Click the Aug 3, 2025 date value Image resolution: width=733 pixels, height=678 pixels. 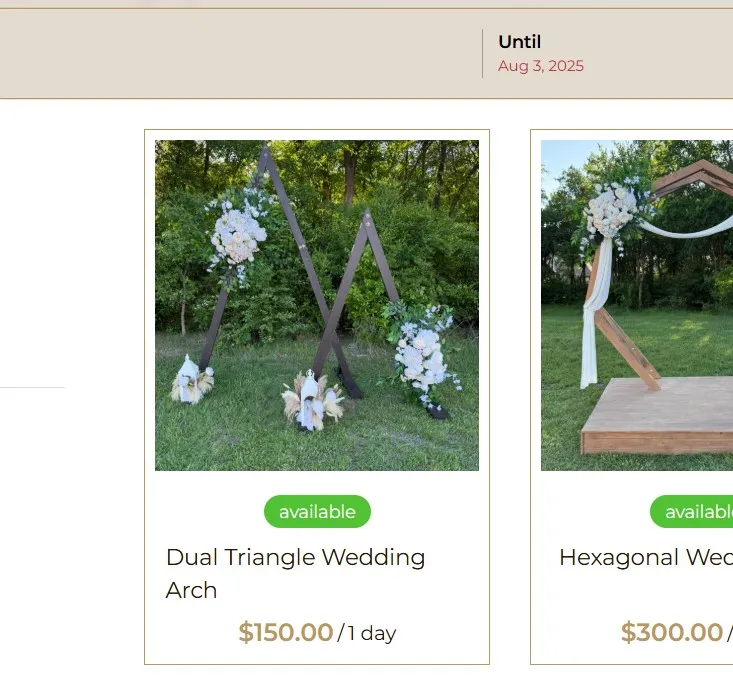(x=541, y=66)
